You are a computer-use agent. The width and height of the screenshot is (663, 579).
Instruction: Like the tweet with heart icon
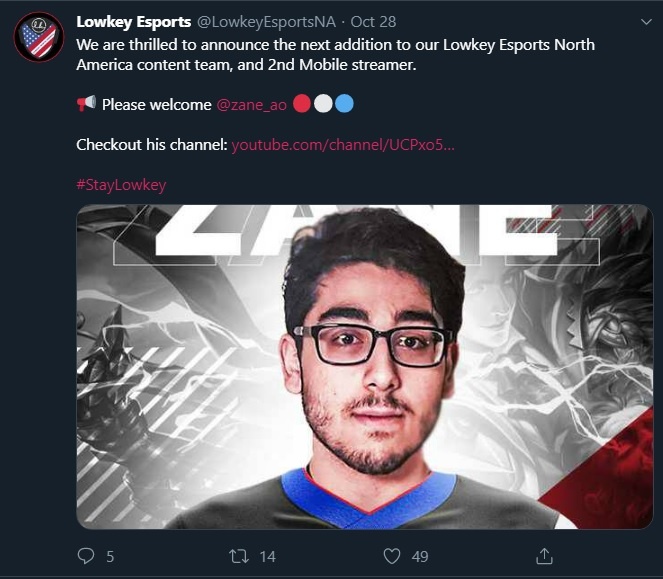coord(392,556)
